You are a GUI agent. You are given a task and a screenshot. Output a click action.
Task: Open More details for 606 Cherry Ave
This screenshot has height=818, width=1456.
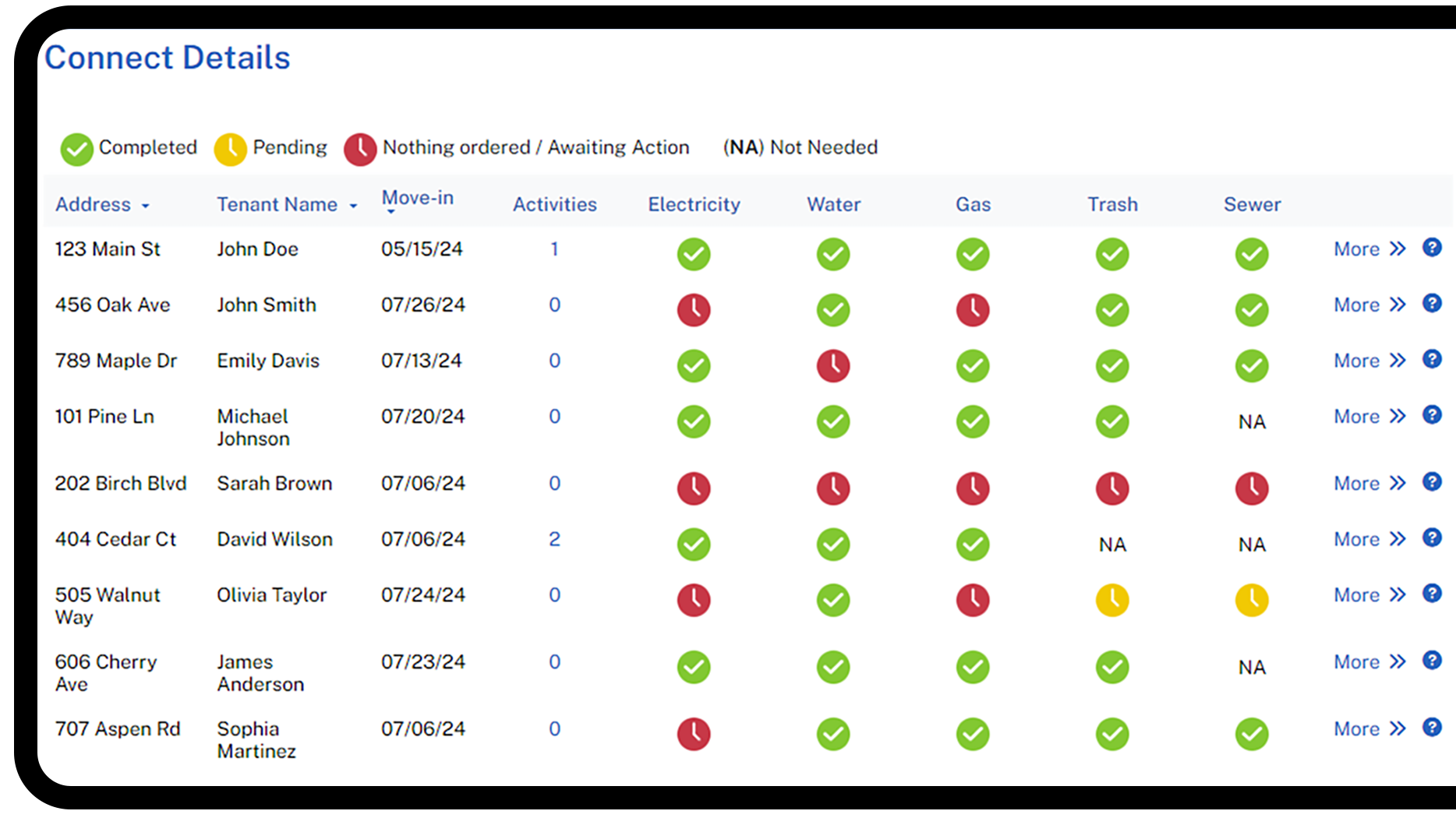click(x=1369, y=662)
